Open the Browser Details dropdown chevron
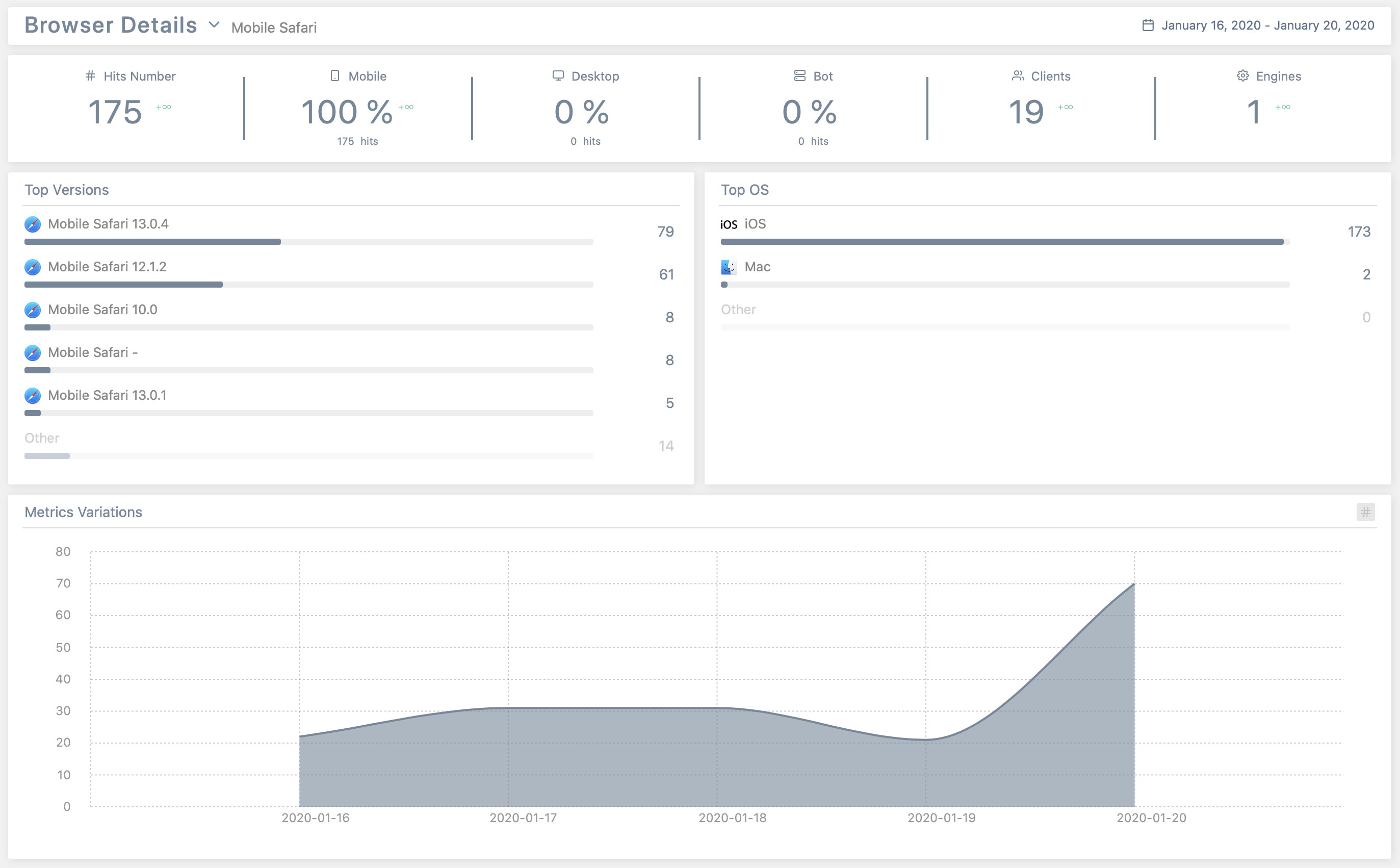The width and height of the screenshot is (1400, 868). click(214, 24)
